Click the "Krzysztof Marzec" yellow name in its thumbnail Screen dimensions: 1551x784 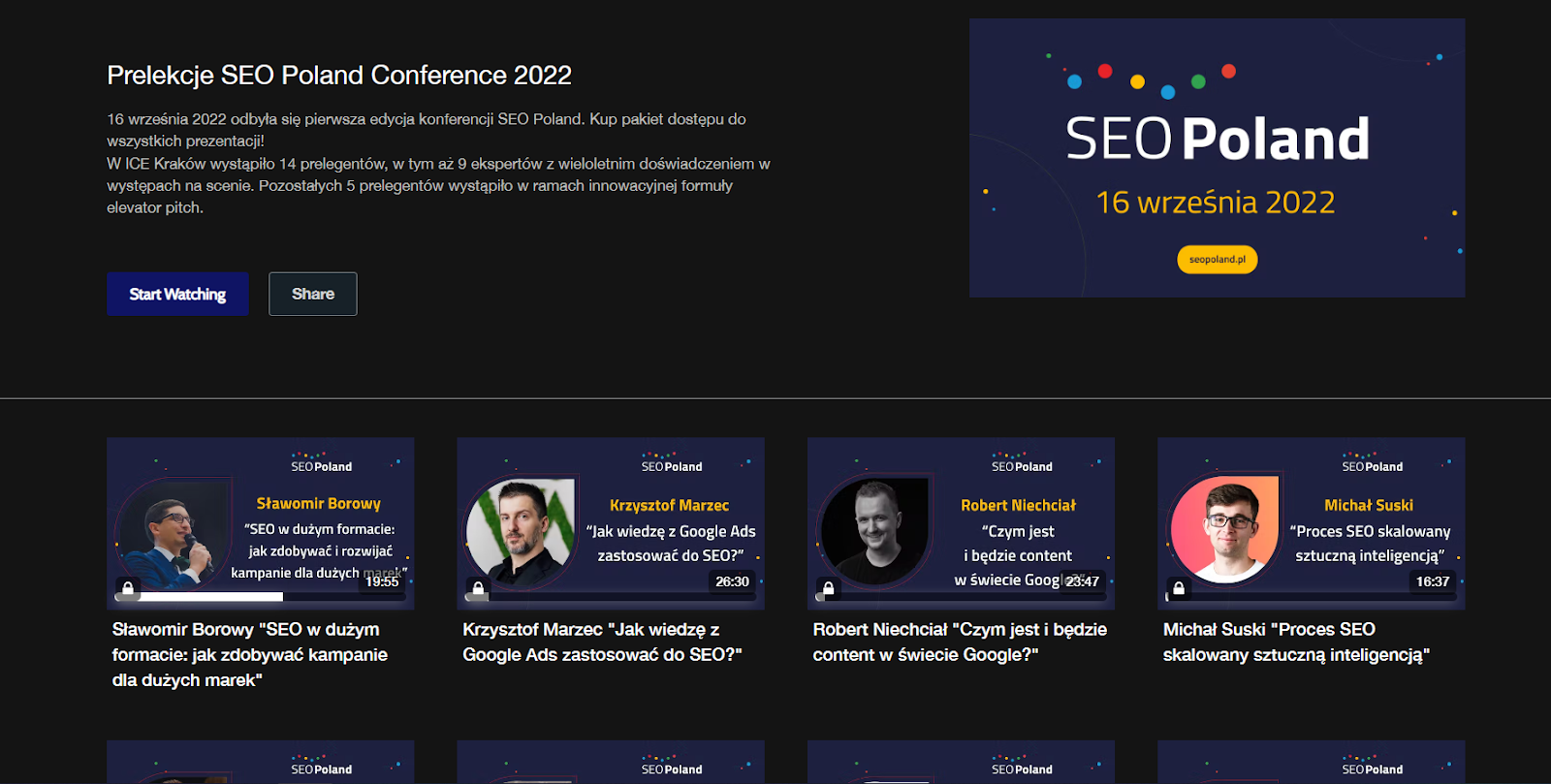point(669,505)
